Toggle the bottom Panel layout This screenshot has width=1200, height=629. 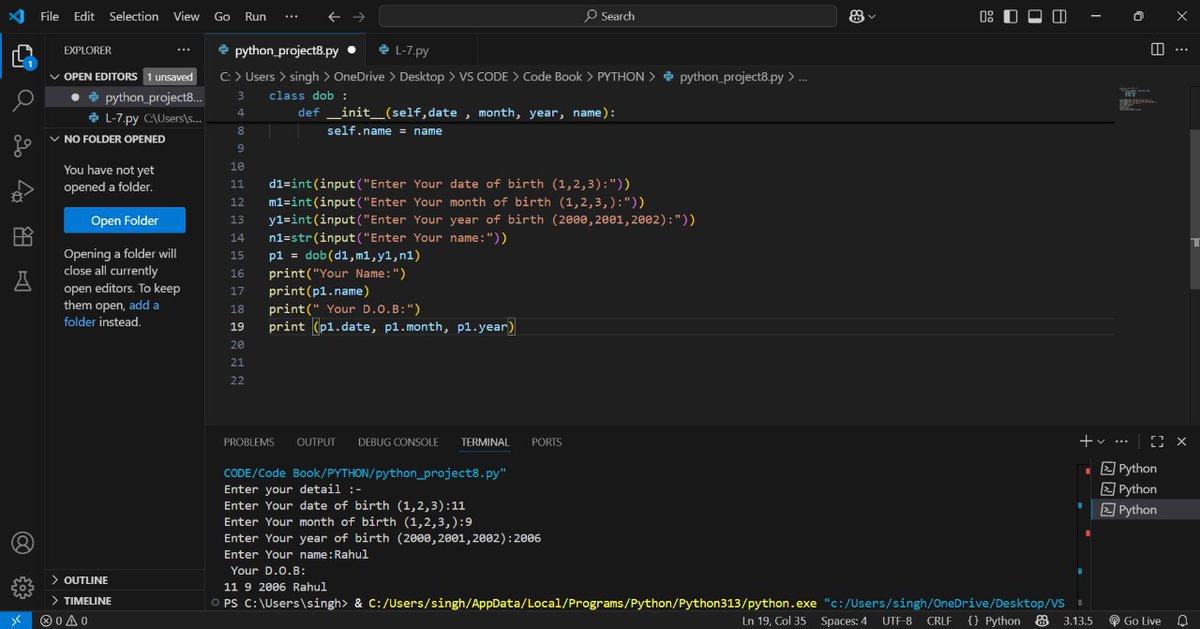[x=1035, y=16]
